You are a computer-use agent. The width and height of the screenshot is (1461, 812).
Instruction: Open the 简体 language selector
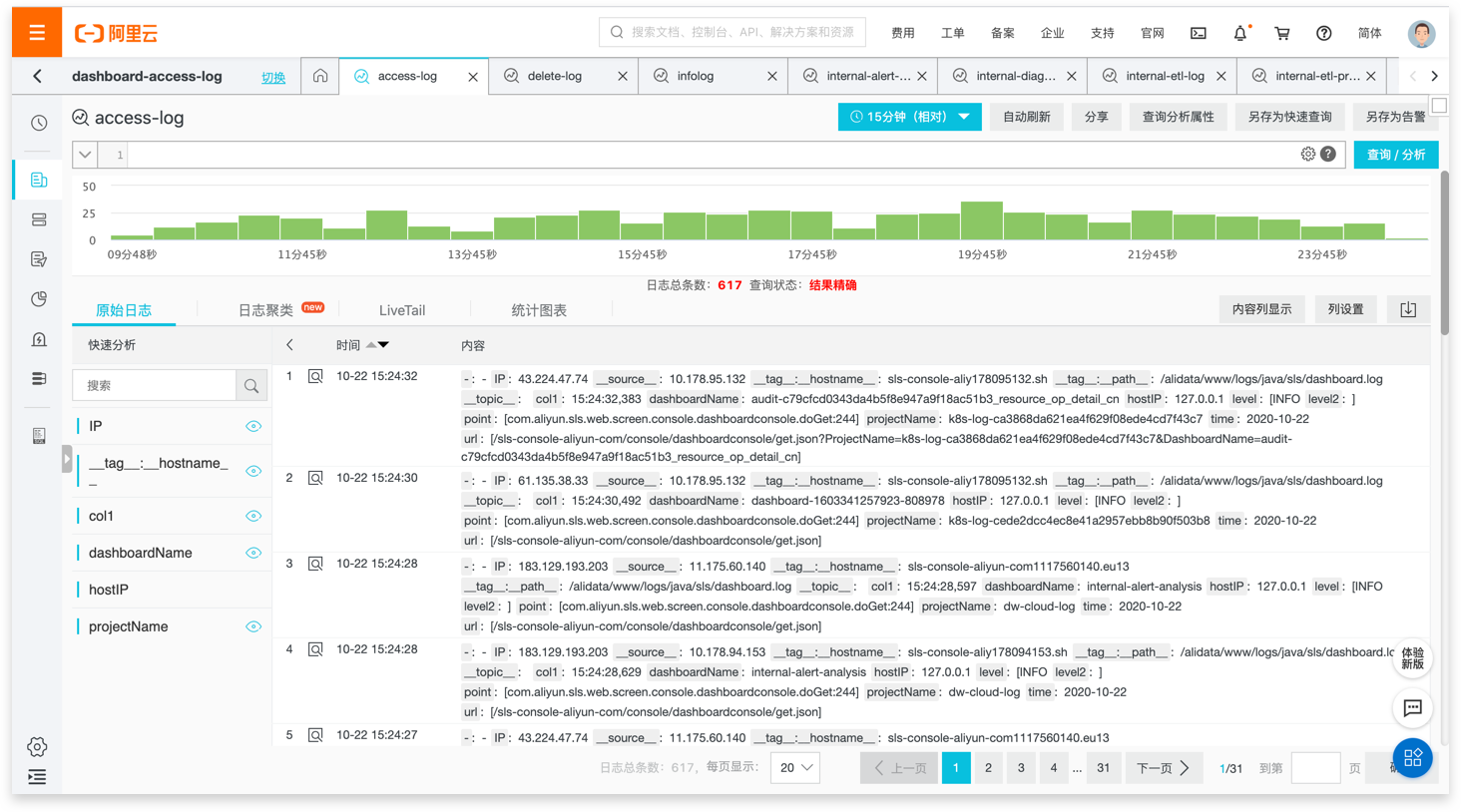1370,33
